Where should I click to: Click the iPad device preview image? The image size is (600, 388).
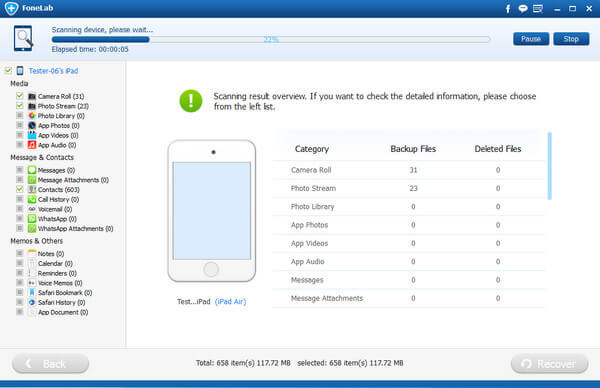click(x=212, y=211)
